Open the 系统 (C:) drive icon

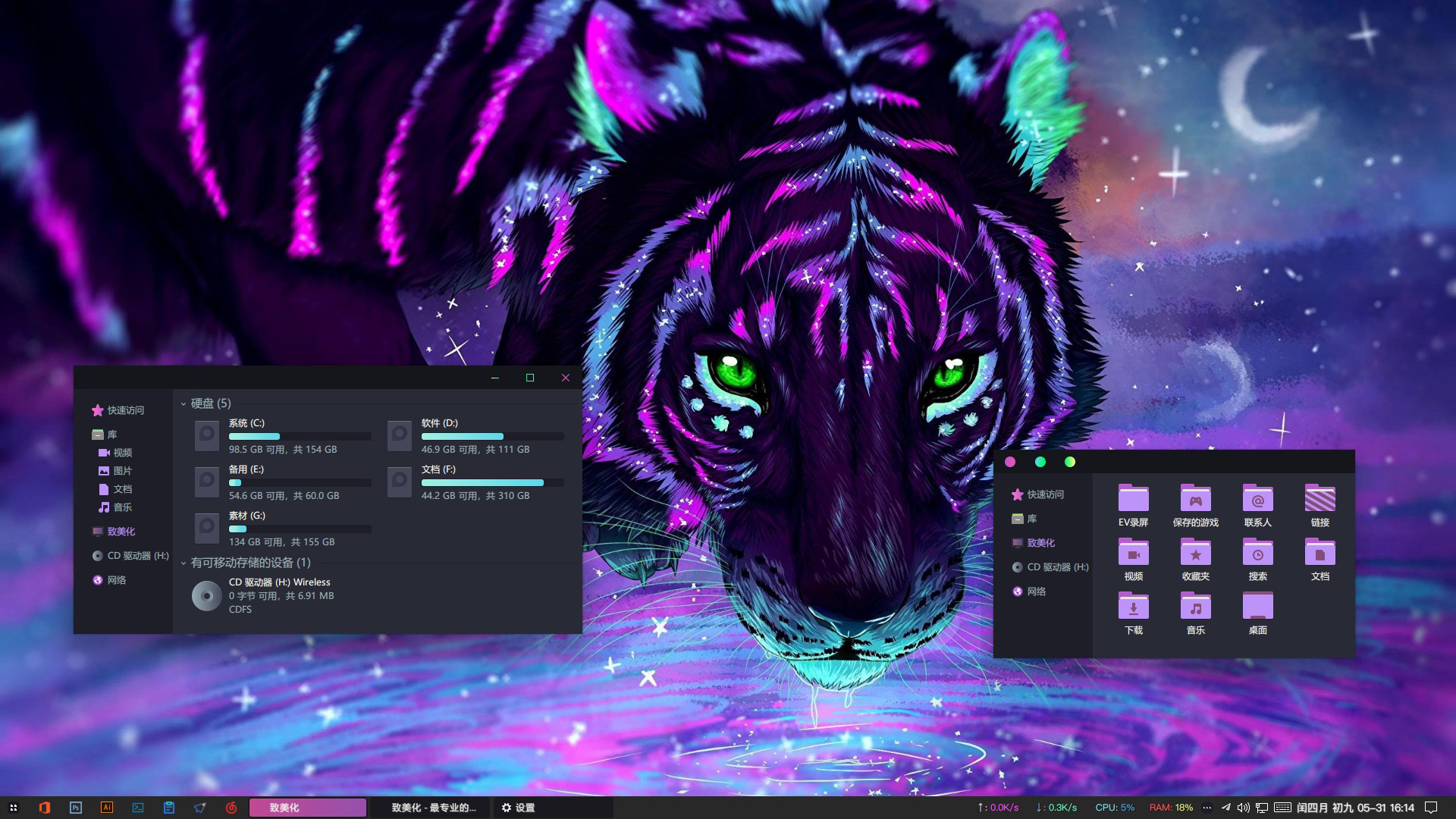coord(207,436)
